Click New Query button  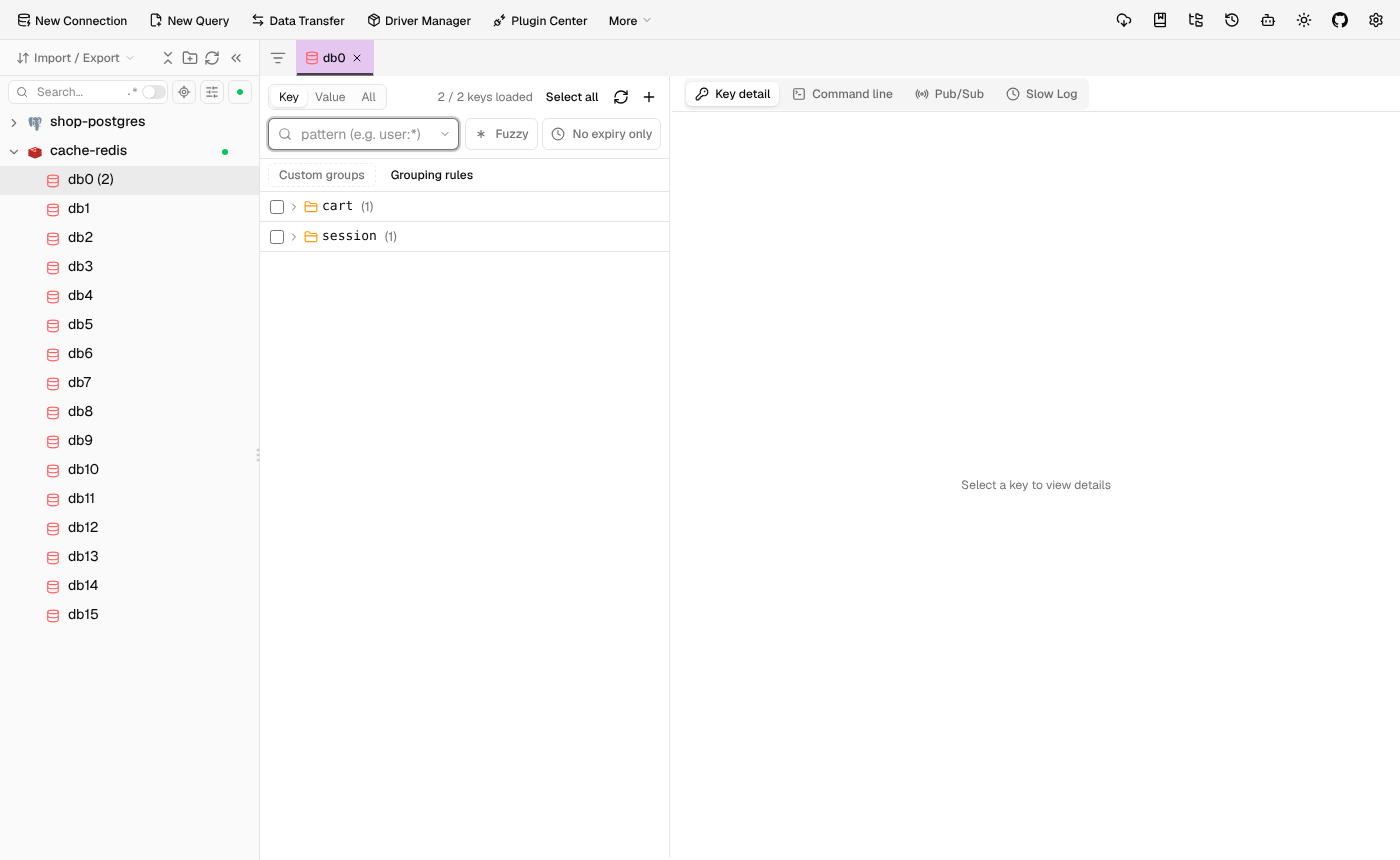tap(189, 20)
